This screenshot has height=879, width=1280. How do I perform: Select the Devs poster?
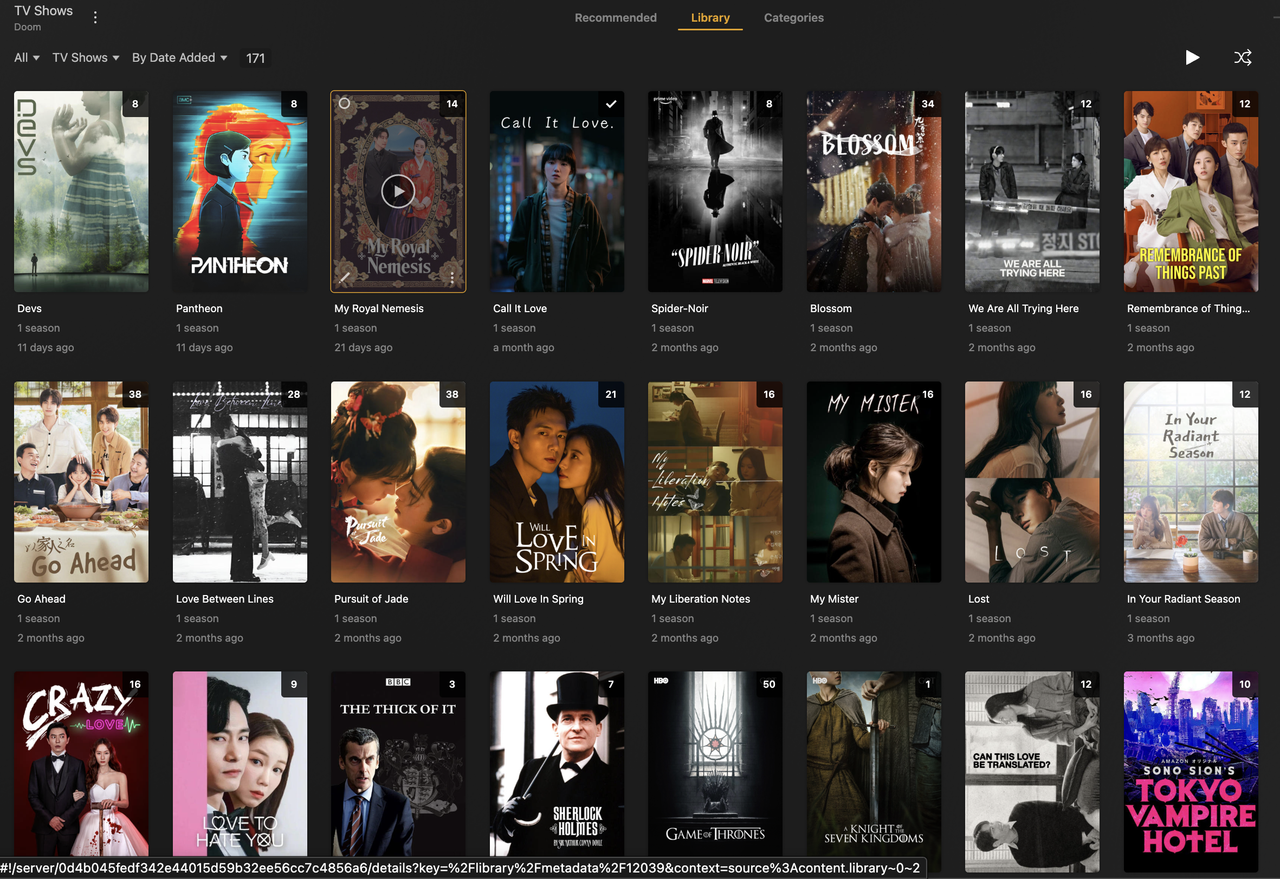(81, 191)
